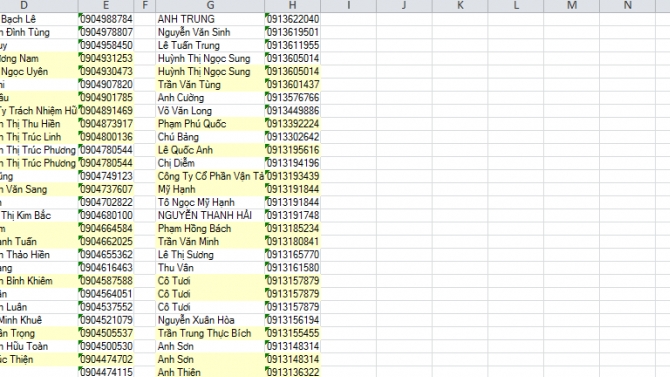
Task: Select column K header
Action: click(460, 6)
